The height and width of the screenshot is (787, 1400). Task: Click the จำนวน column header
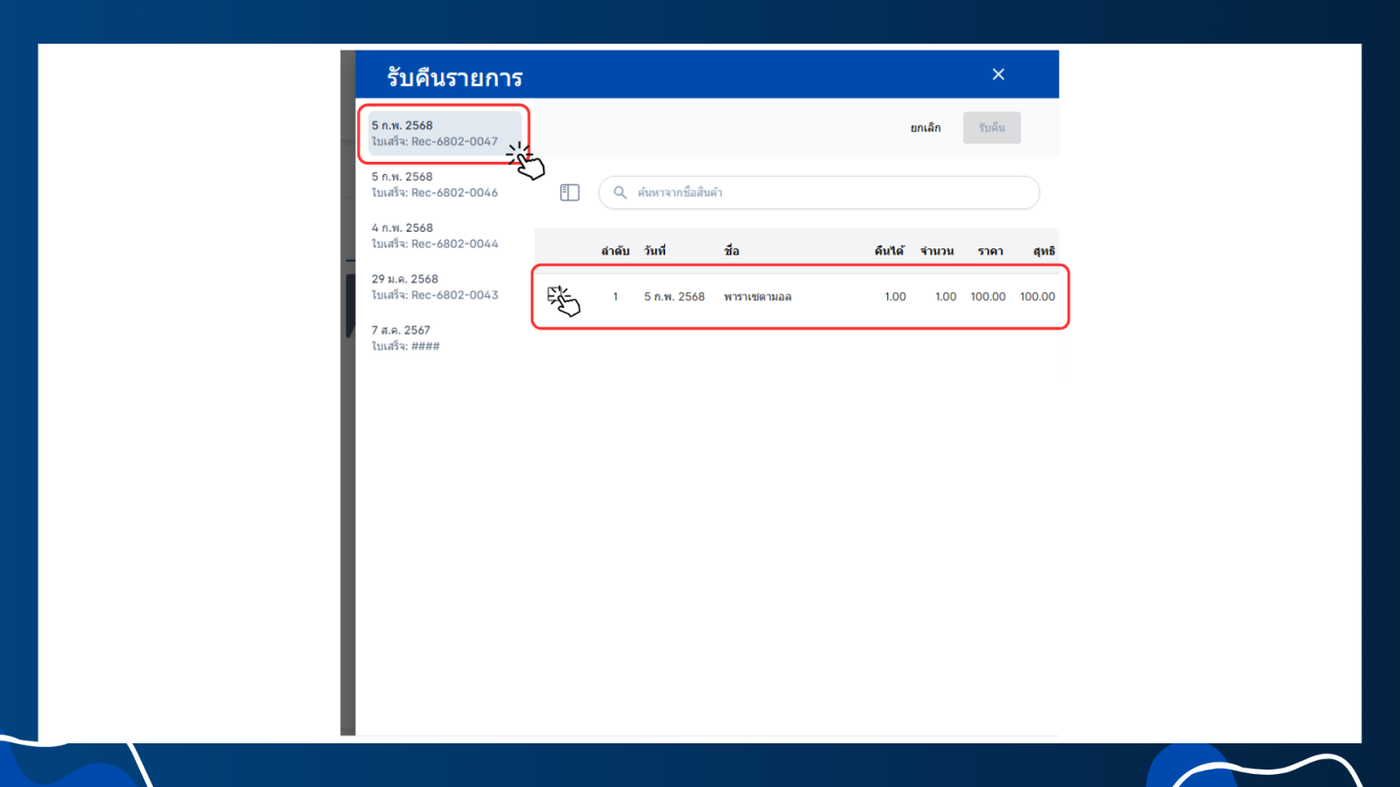coord(937,251)
